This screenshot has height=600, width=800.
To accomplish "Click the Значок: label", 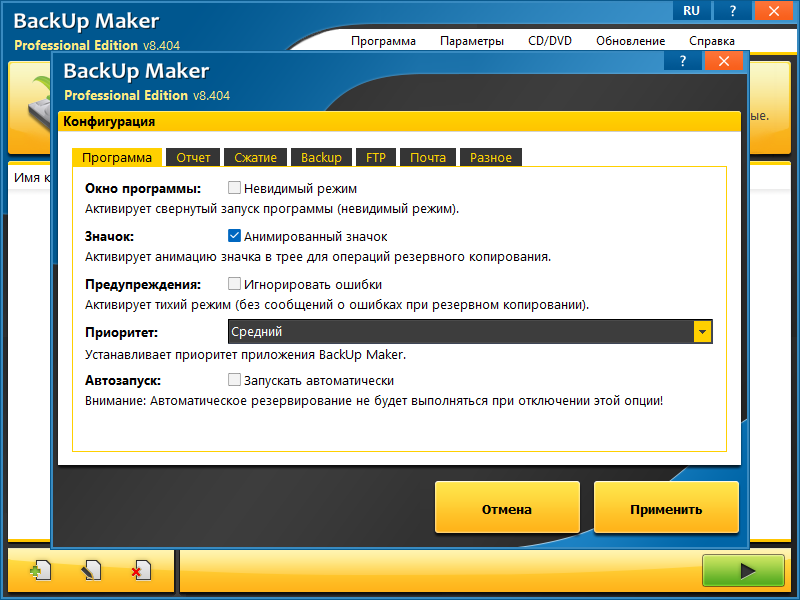I will [x=109, y=237].
